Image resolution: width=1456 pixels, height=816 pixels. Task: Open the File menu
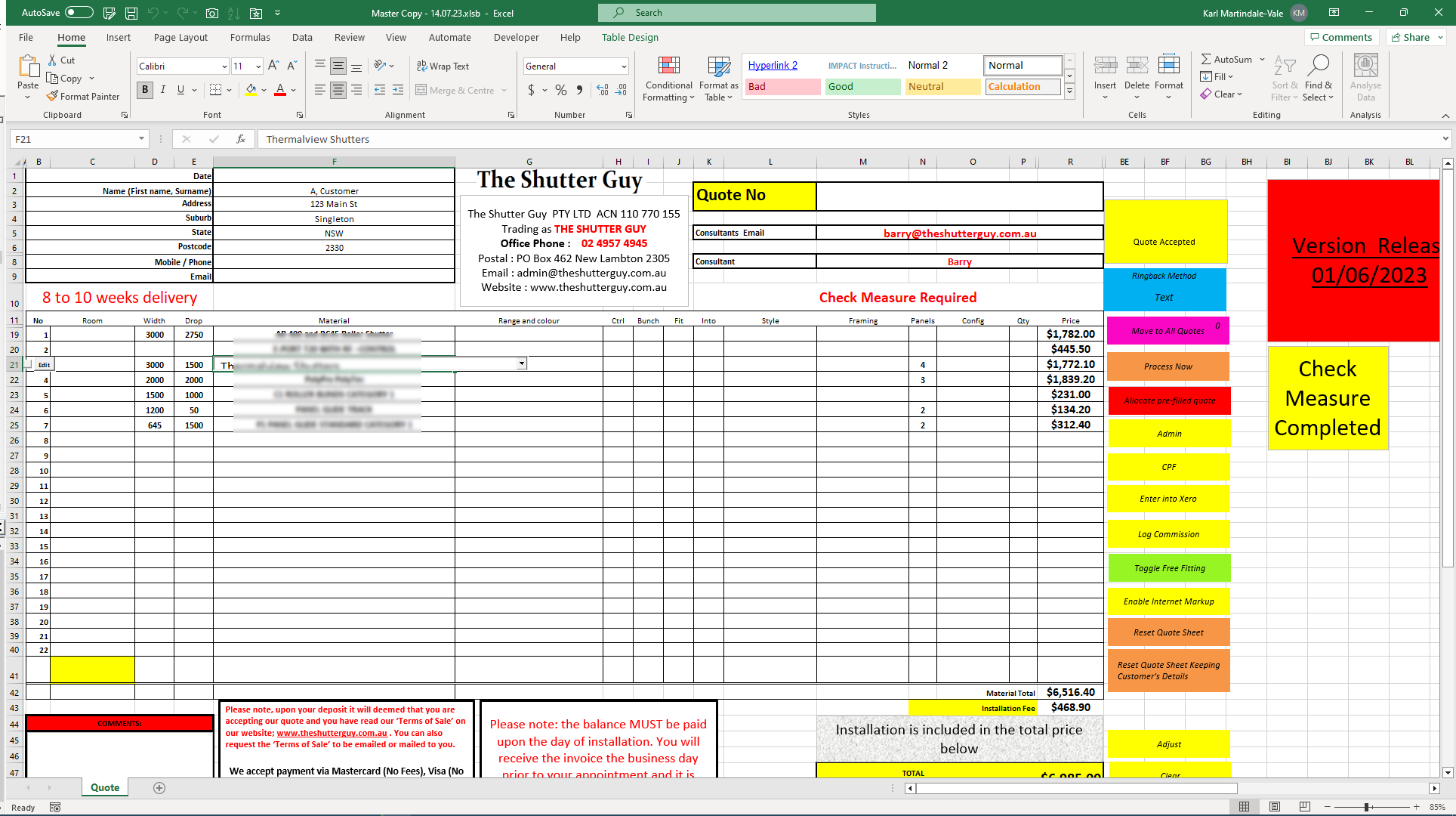click(26, 38)
